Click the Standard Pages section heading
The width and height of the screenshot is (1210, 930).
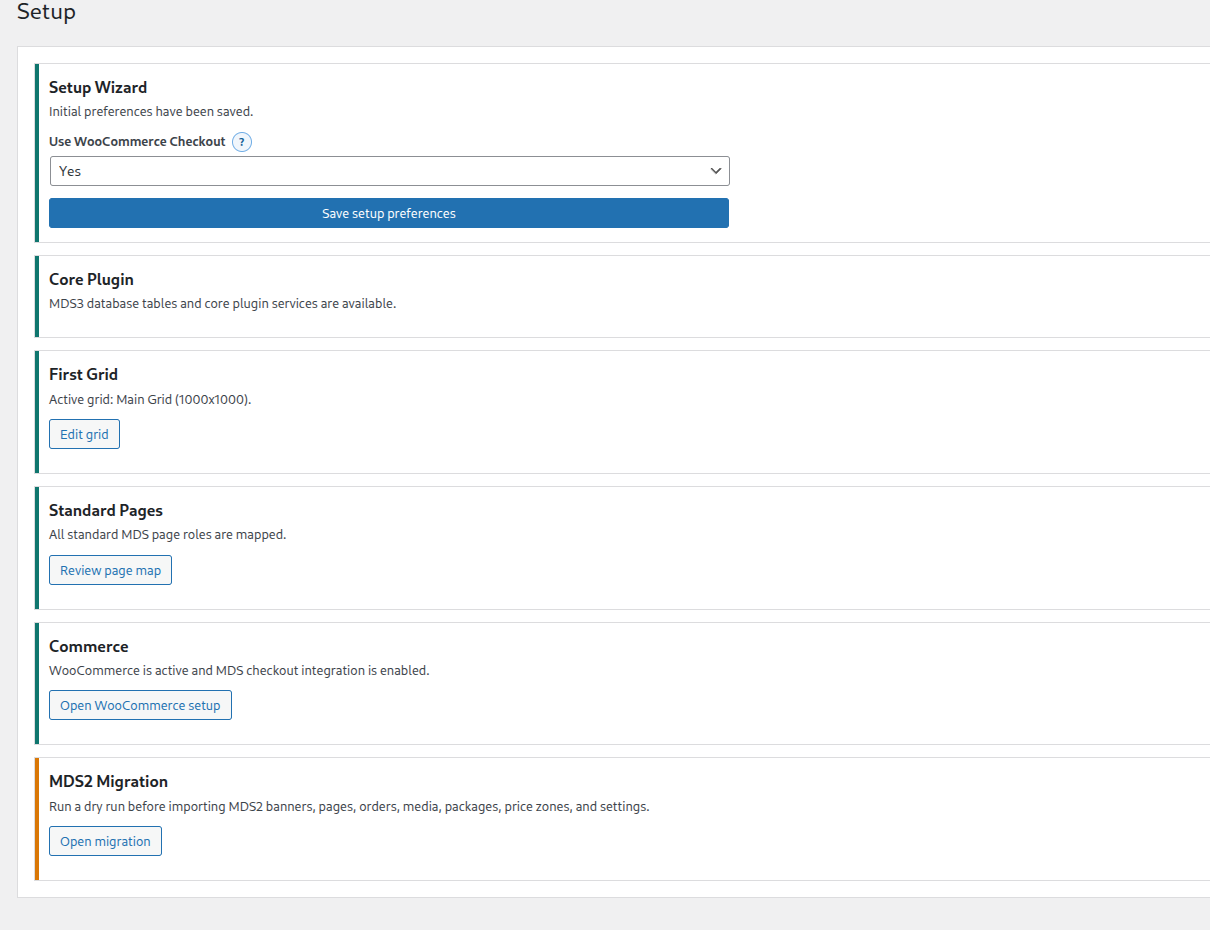point(105,510)
